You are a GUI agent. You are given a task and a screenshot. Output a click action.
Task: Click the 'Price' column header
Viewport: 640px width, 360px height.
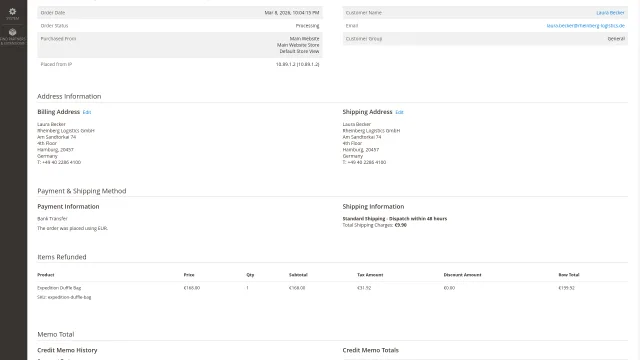pyautogui.click(x=189, y=275)
